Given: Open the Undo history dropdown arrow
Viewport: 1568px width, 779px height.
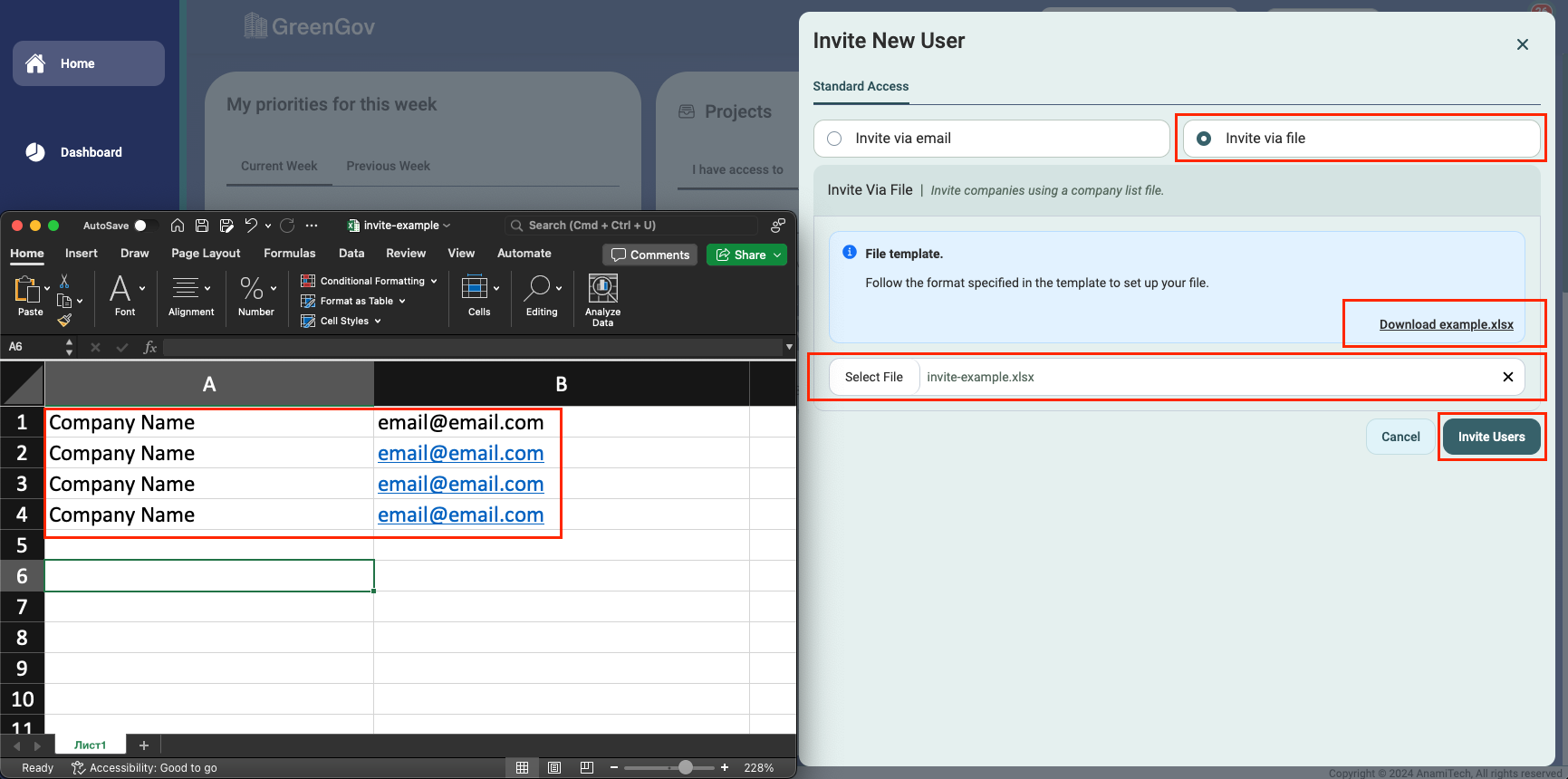Looking at the screenshot, I should [268, 226].
